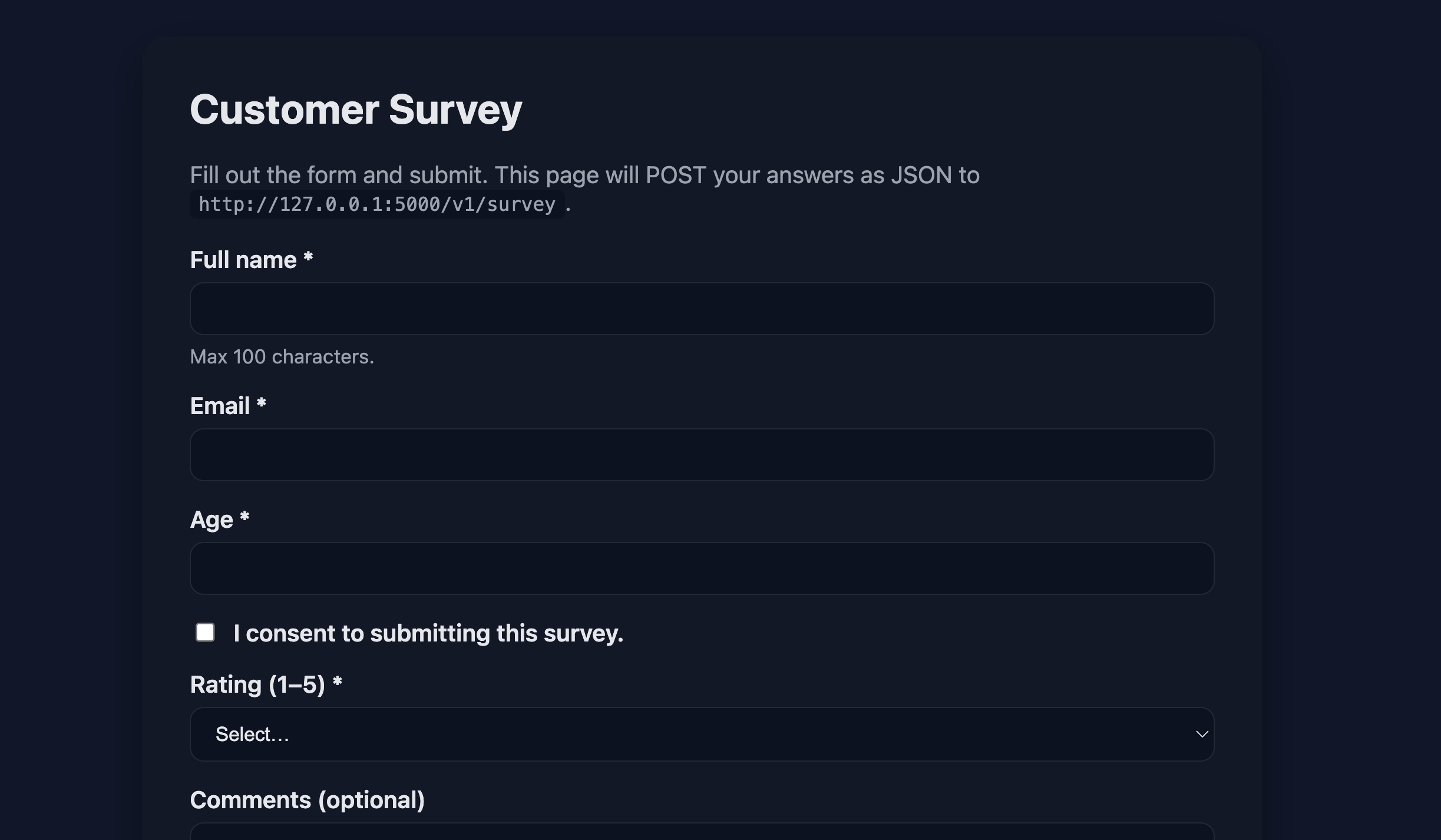Click inside the Age input field
Screen dimensions: 1441x840
pos(701,568)
